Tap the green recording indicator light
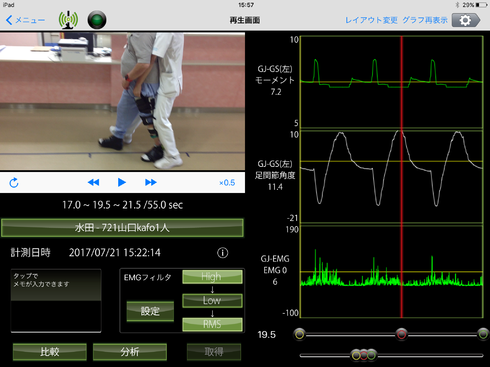Viewport: 490px width, 367px height. coord(97,20)
